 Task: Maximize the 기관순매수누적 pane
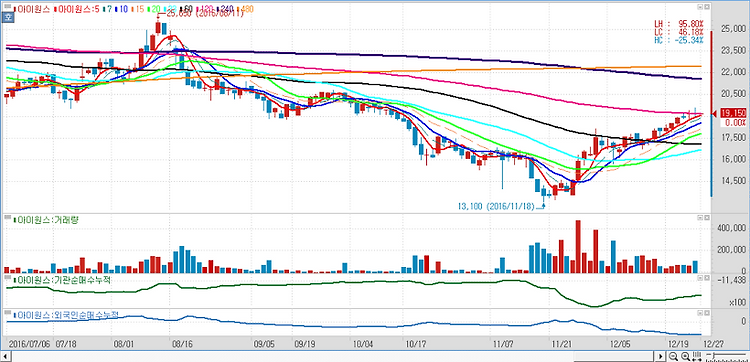tap(706, 278)
